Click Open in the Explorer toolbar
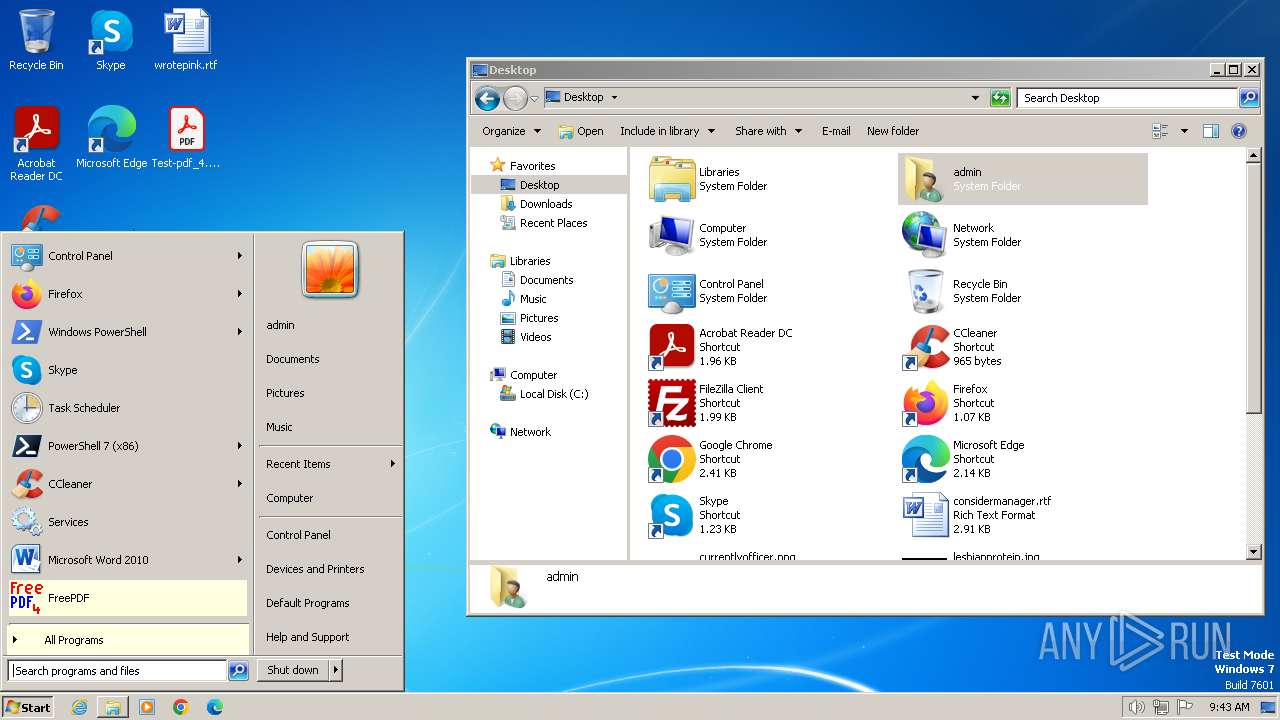Screen dimensions: 1280x720 point(581,131)
